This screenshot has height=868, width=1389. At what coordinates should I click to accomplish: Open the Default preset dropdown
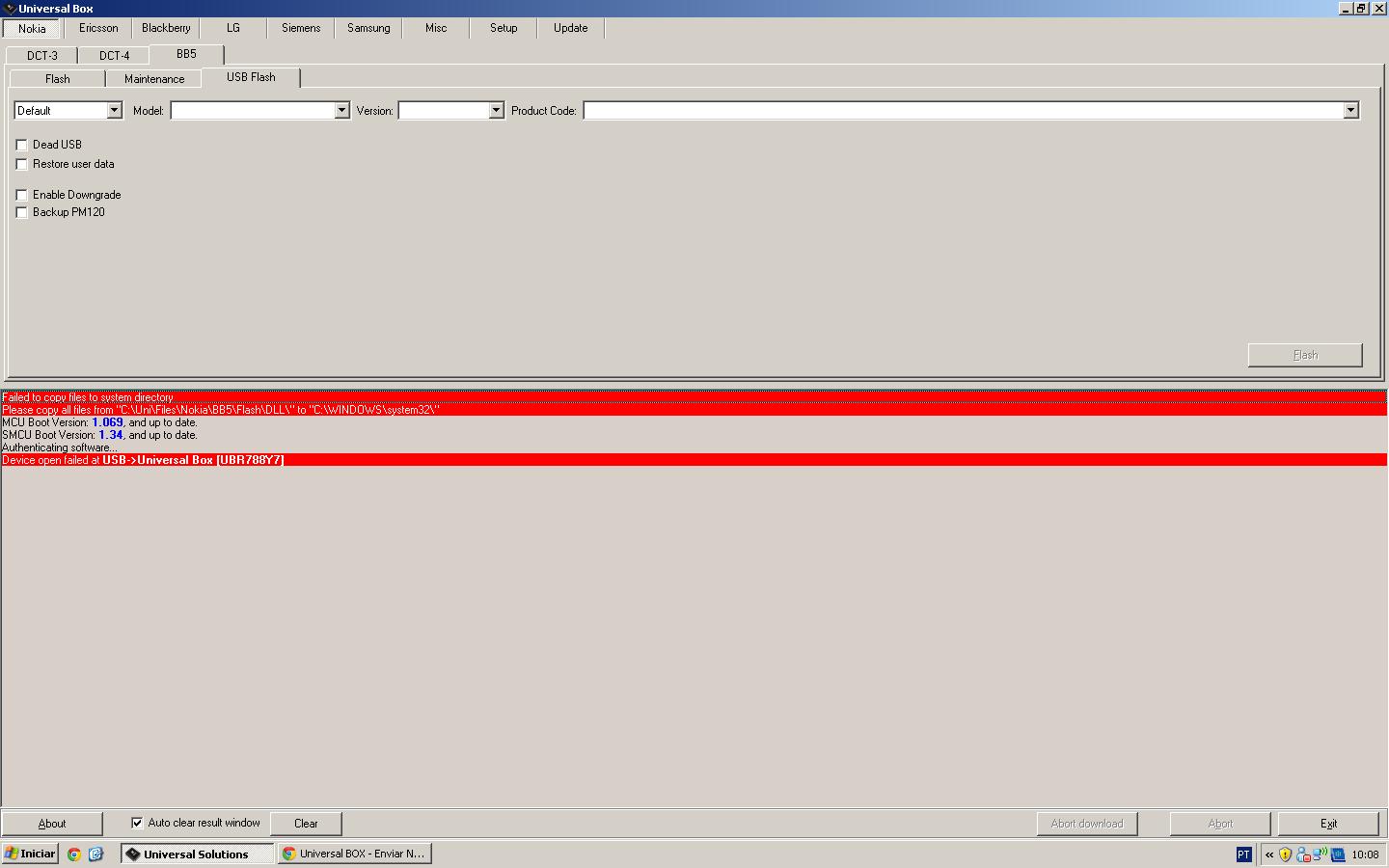point(114,111)
